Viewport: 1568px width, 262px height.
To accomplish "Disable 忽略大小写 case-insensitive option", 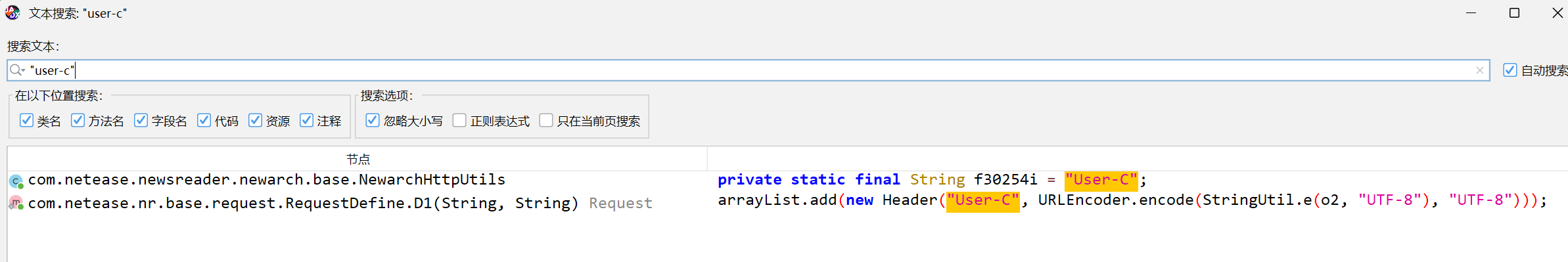I will click(x=373, y=120).
